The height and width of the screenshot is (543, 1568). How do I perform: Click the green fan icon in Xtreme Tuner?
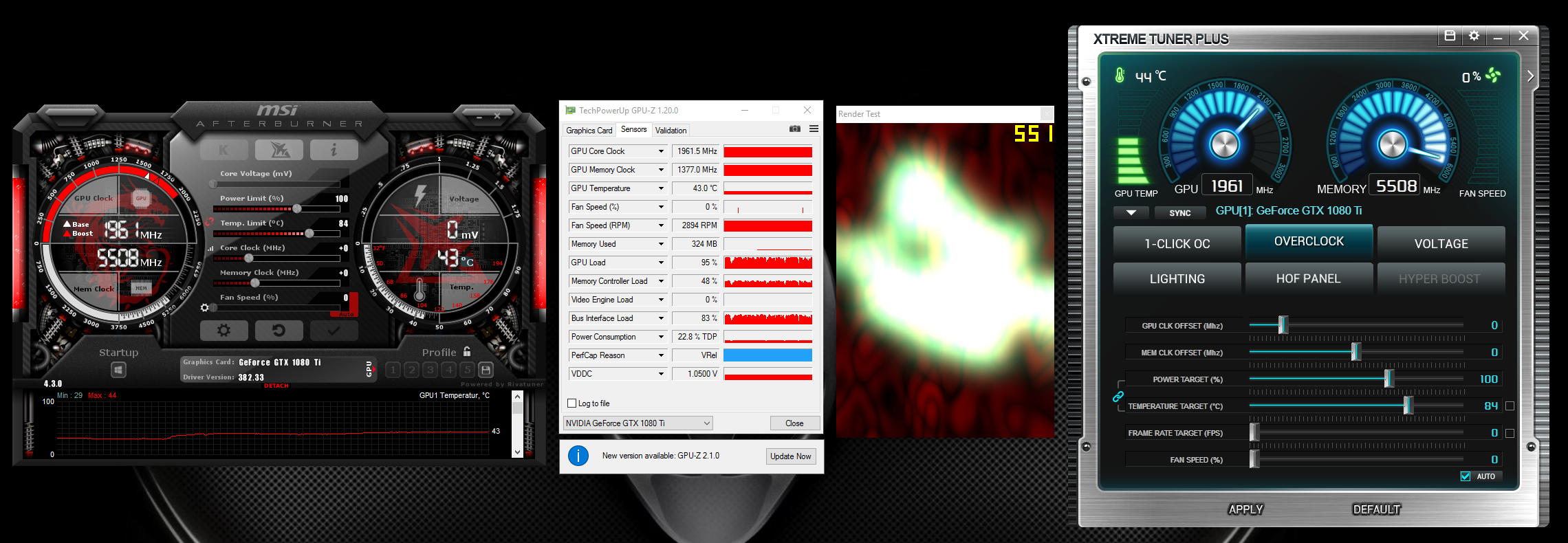pos(1493,75)
